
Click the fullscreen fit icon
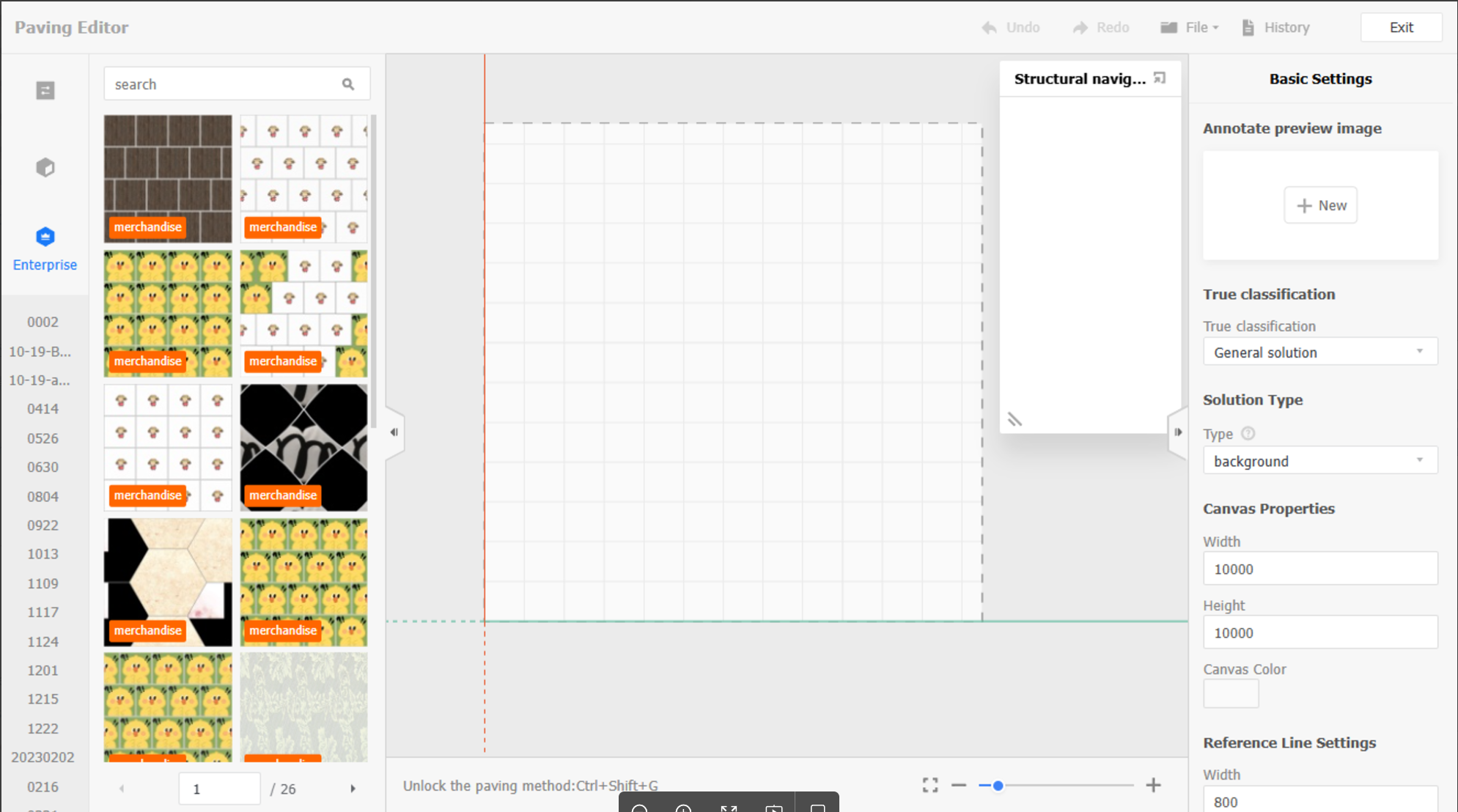[x=930, y=786]
